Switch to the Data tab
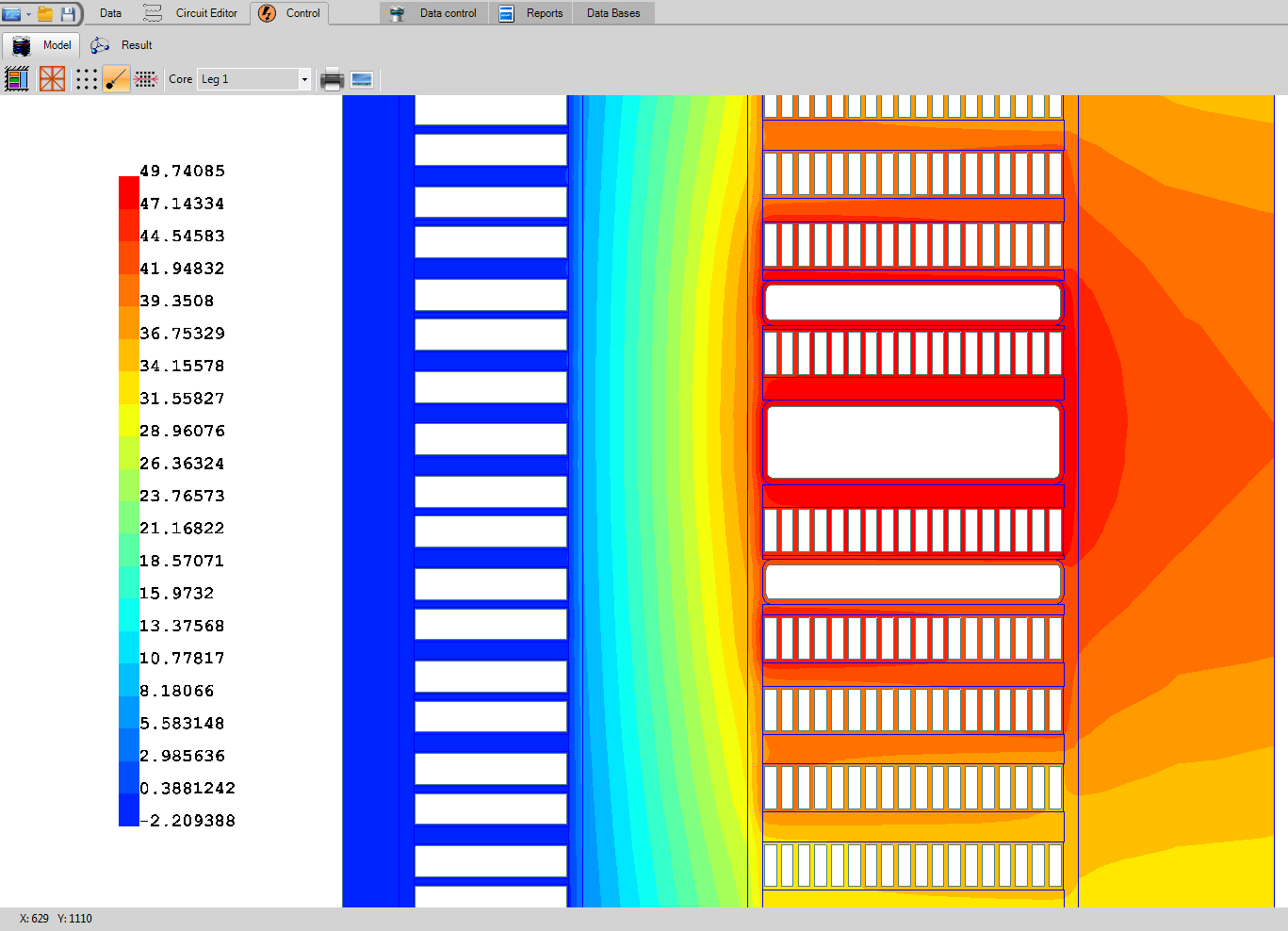 point(111,13)
